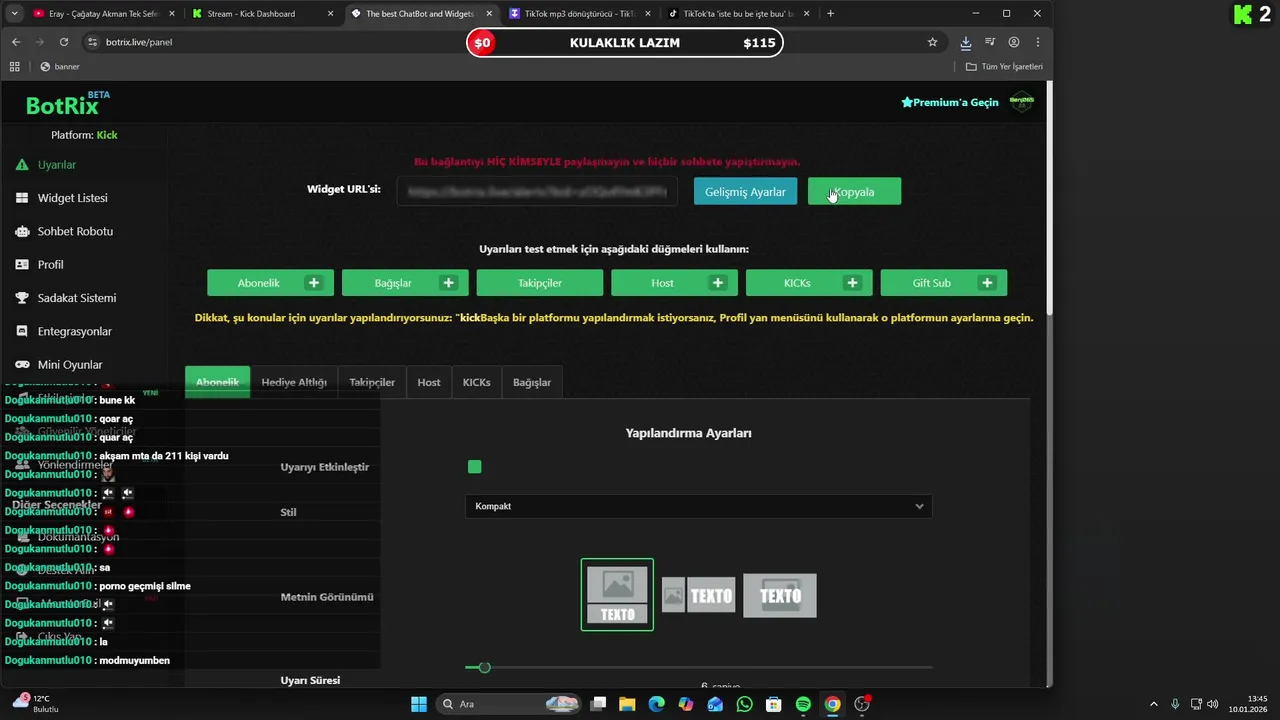
Task: Click the Mini Oyunlar gamepad icon
Action: (22, 365)
